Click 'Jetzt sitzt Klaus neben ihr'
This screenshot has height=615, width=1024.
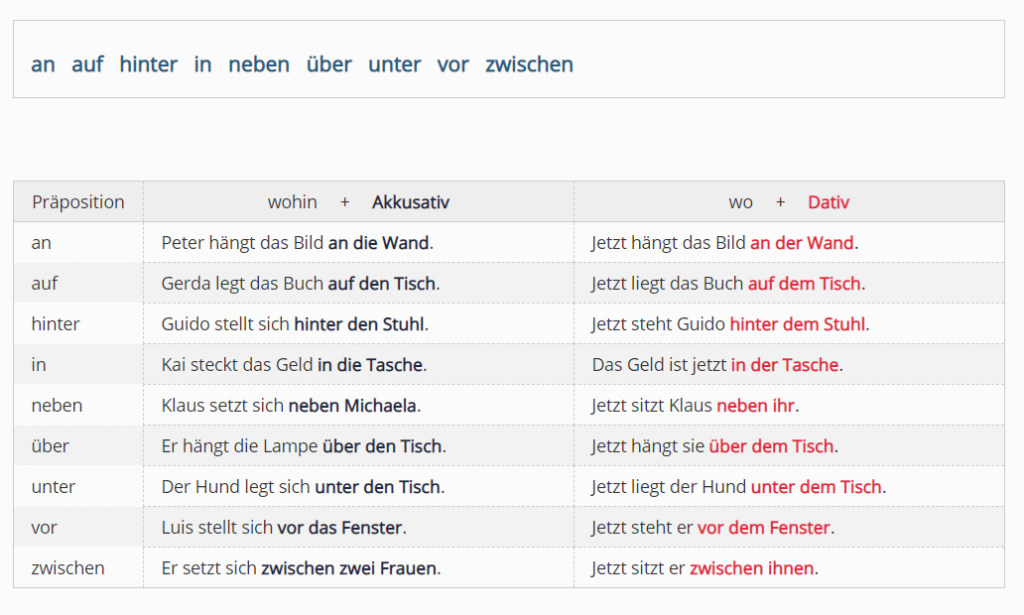pos(696,405)
